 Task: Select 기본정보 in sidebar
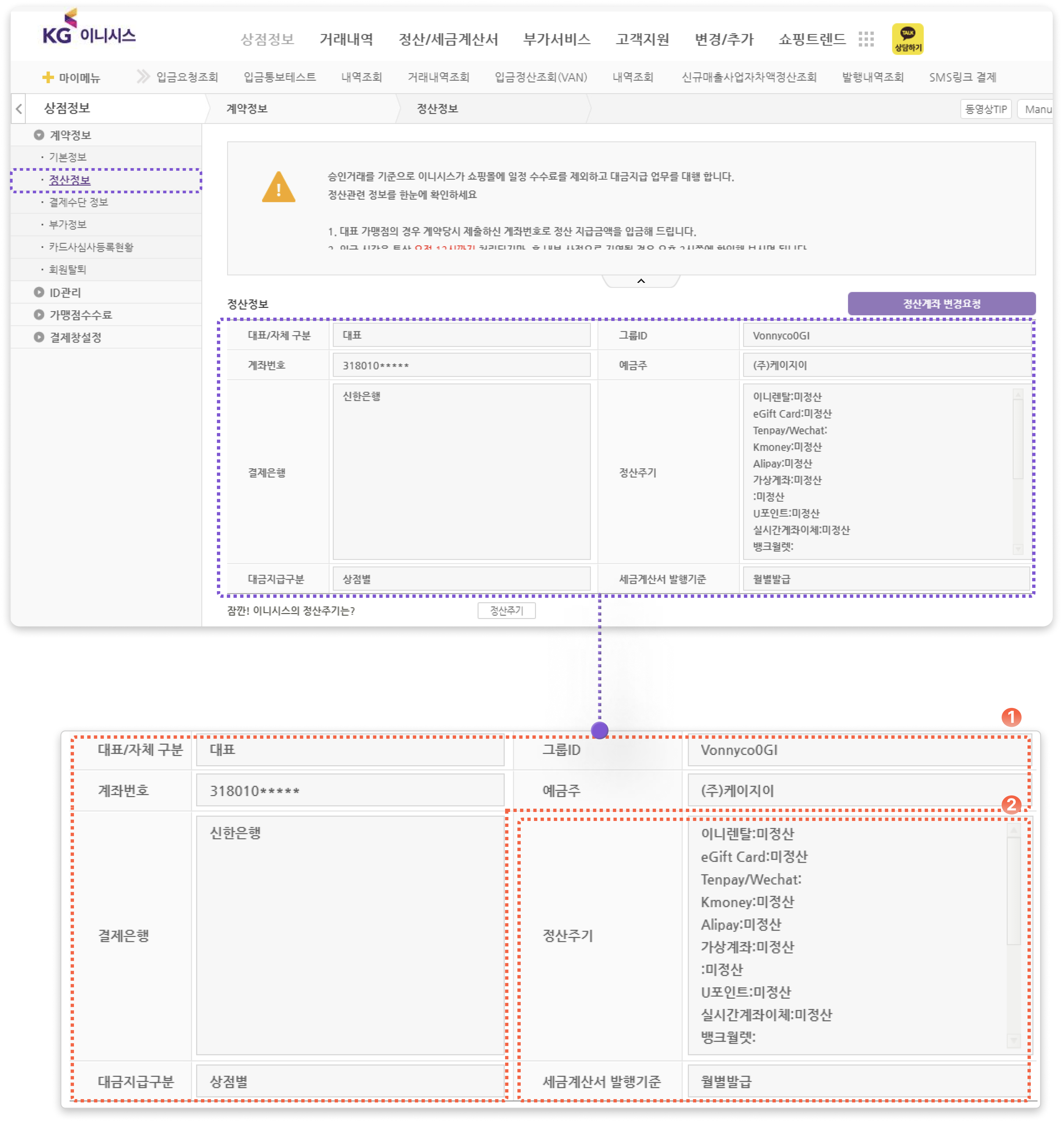67,157
